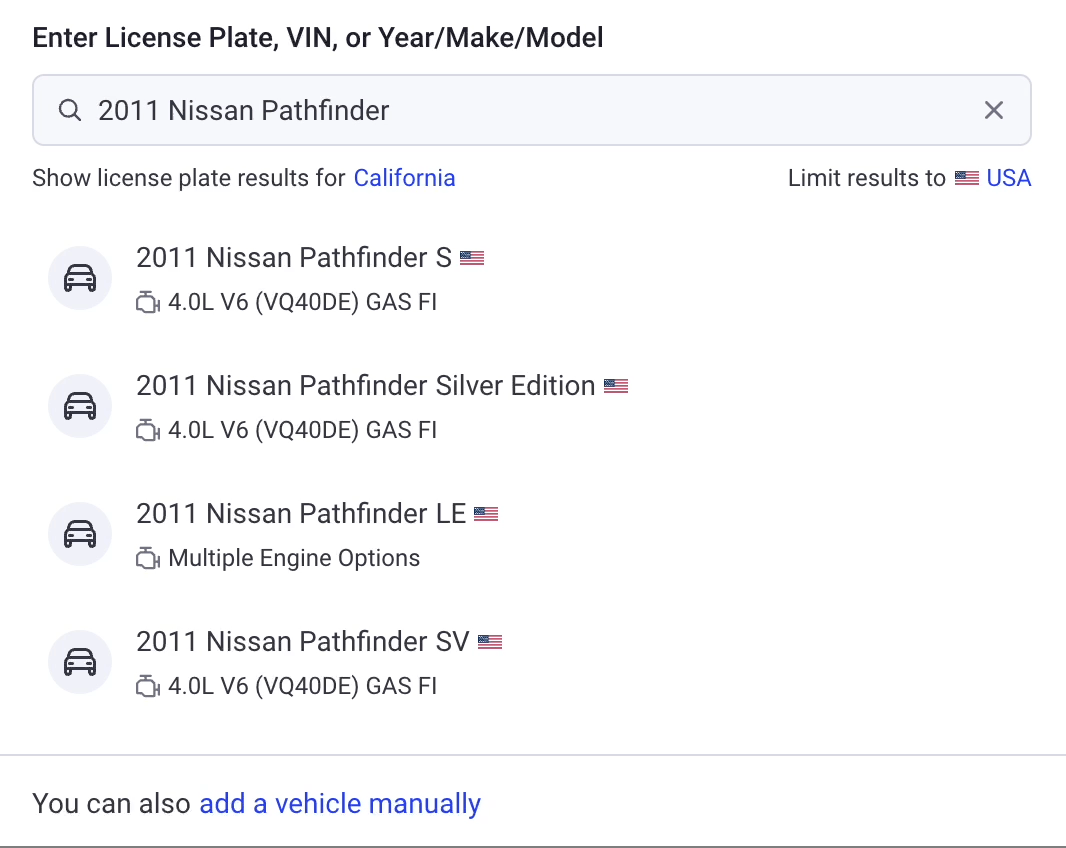Screen dimensions: 1066x848
Task: Select the car icon beside Pathfinder S
Action: coord(80,278)
